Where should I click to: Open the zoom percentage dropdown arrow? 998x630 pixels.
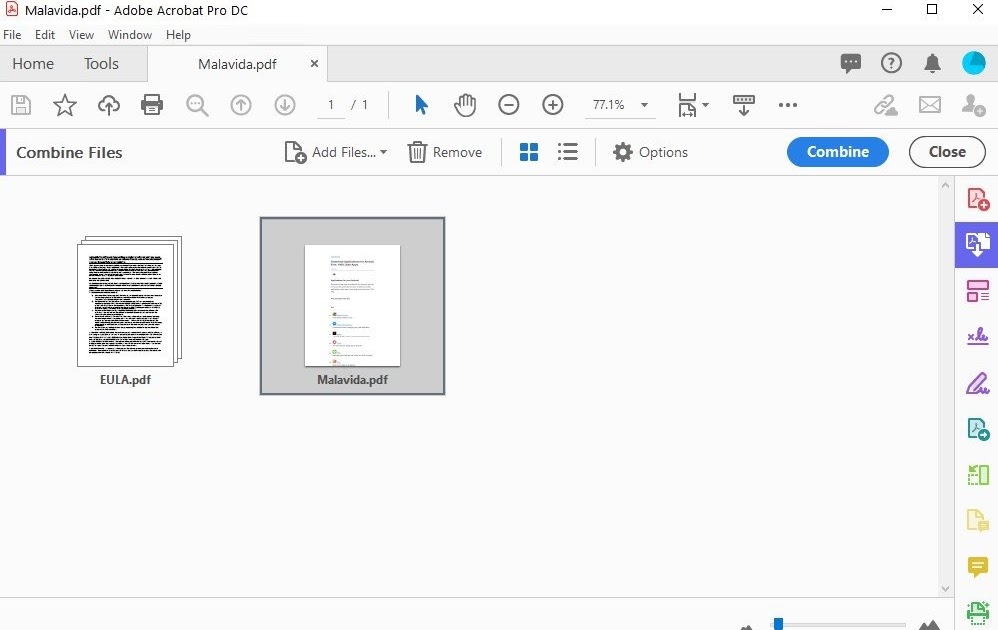[644, 105]
